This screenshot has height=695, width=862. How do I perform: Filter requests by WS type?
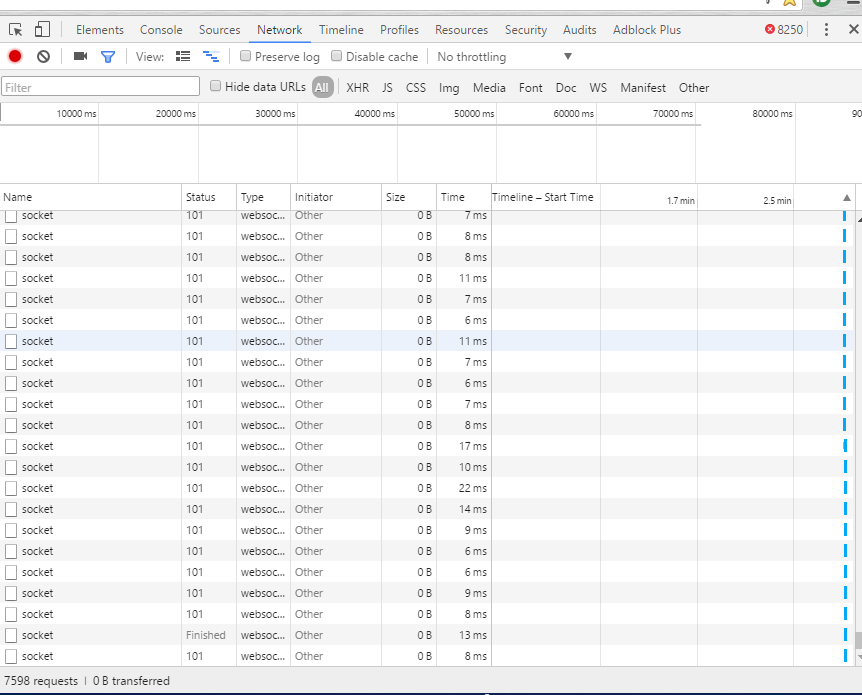(598, 88)
